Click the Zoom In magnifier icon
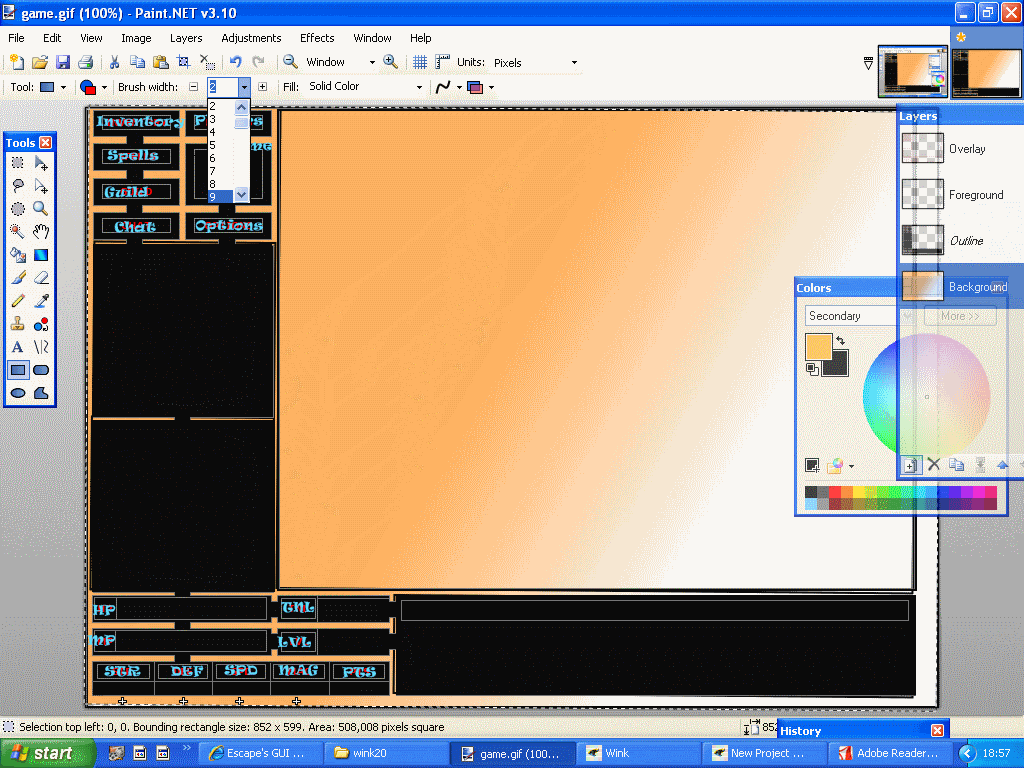1024x768 pixels. 391,62
